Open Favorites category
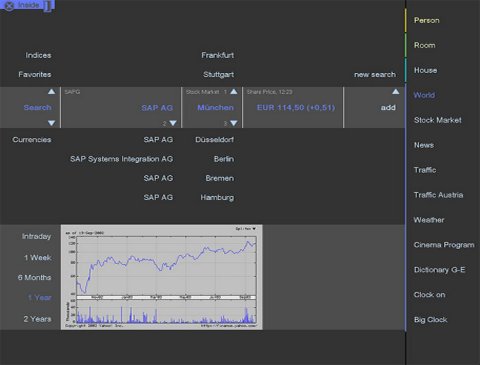Viewport: 480px width, 365px height. (x=35, y=74)
